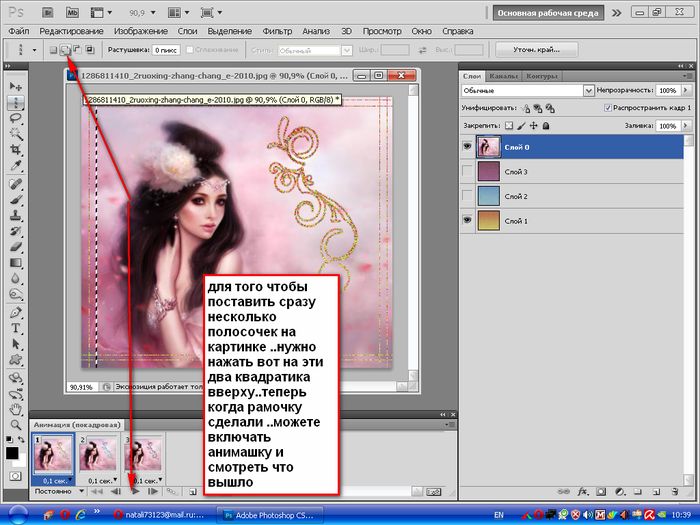Screen dimensions: 700x525
Task: Select the Type tool
Action: click(16, 328)
